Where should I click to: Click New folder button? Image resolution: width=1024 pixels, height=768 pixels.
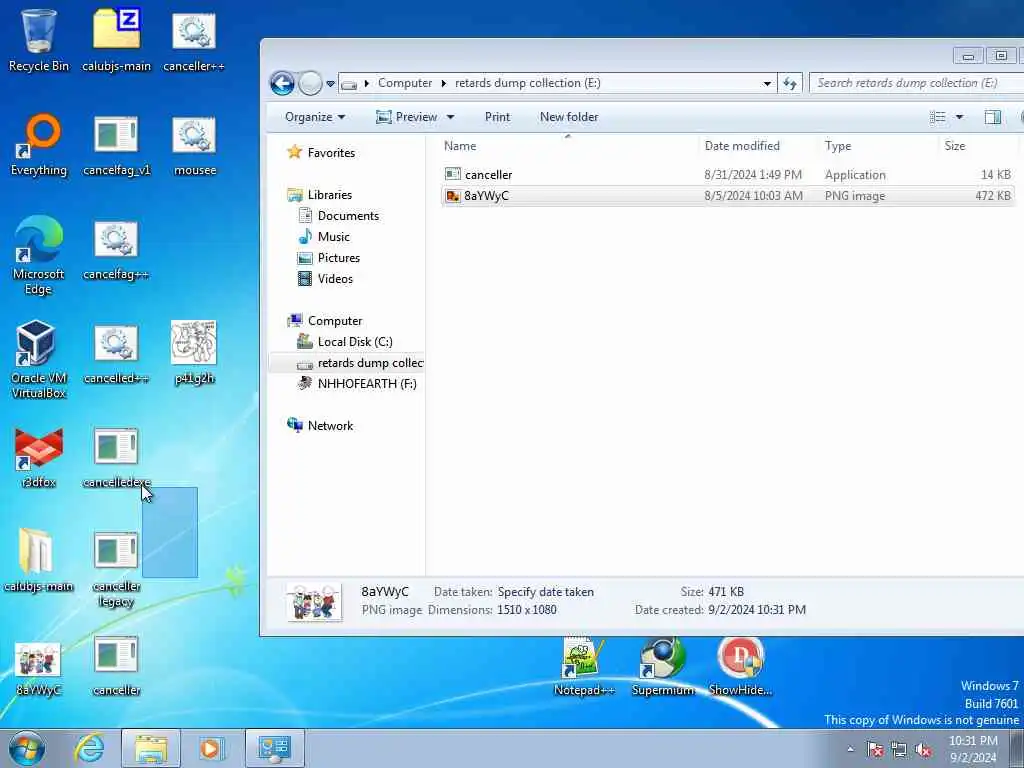point(569,117)
